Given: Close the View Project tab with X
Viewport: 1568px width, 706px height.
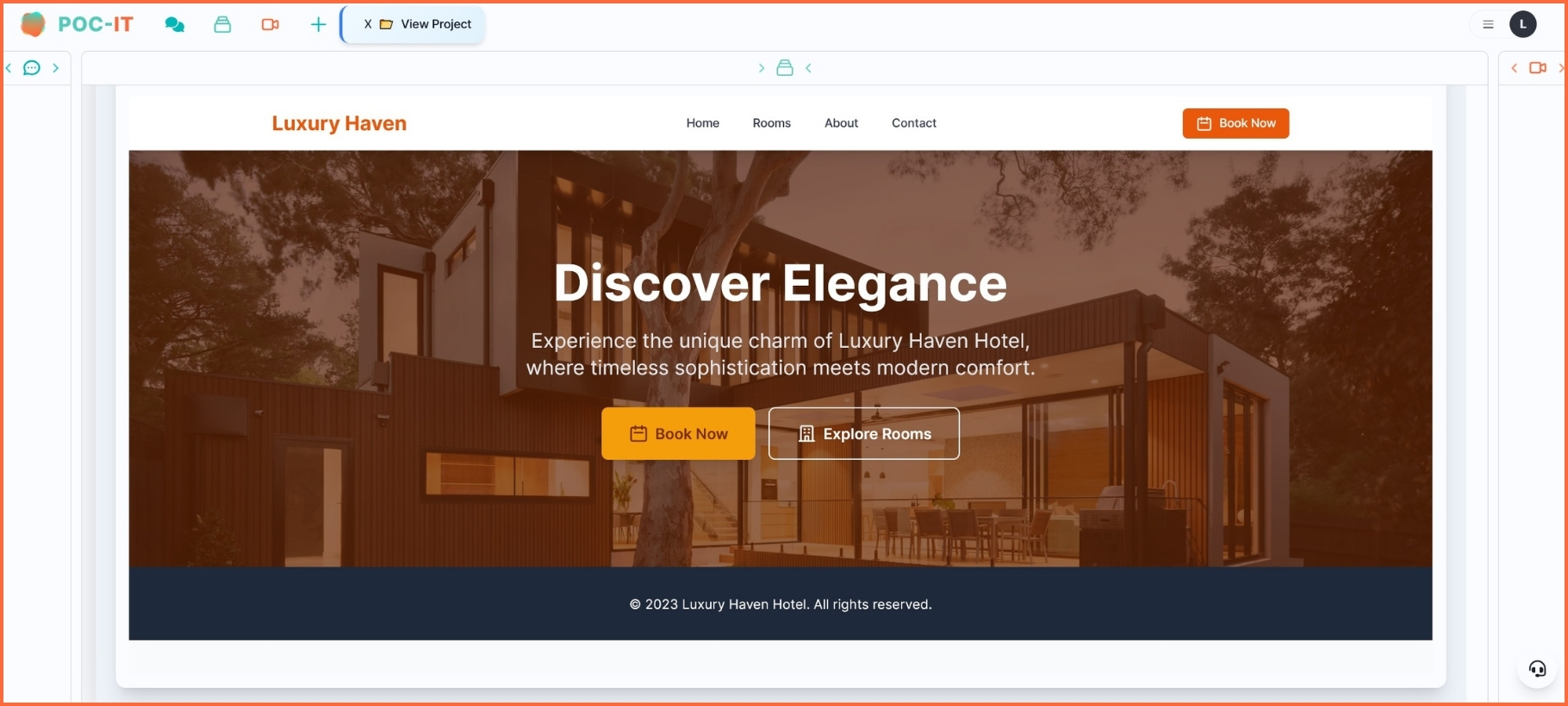Looking at the screenshot, I should [368, 24].
